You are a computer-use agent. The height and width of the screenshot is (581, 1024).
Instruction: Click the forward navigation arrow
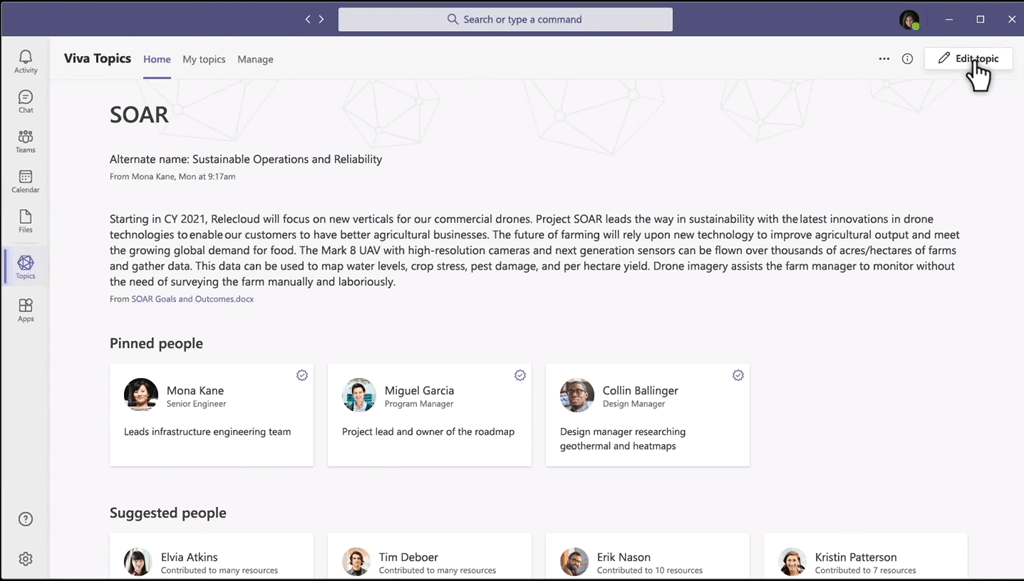coord(321,19)
